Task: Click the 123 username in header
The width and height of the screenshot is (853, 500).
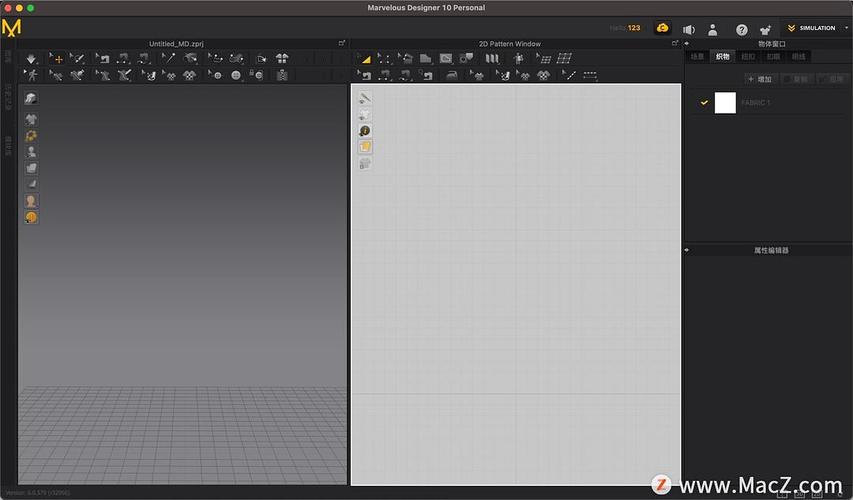Action: [634, 28]
